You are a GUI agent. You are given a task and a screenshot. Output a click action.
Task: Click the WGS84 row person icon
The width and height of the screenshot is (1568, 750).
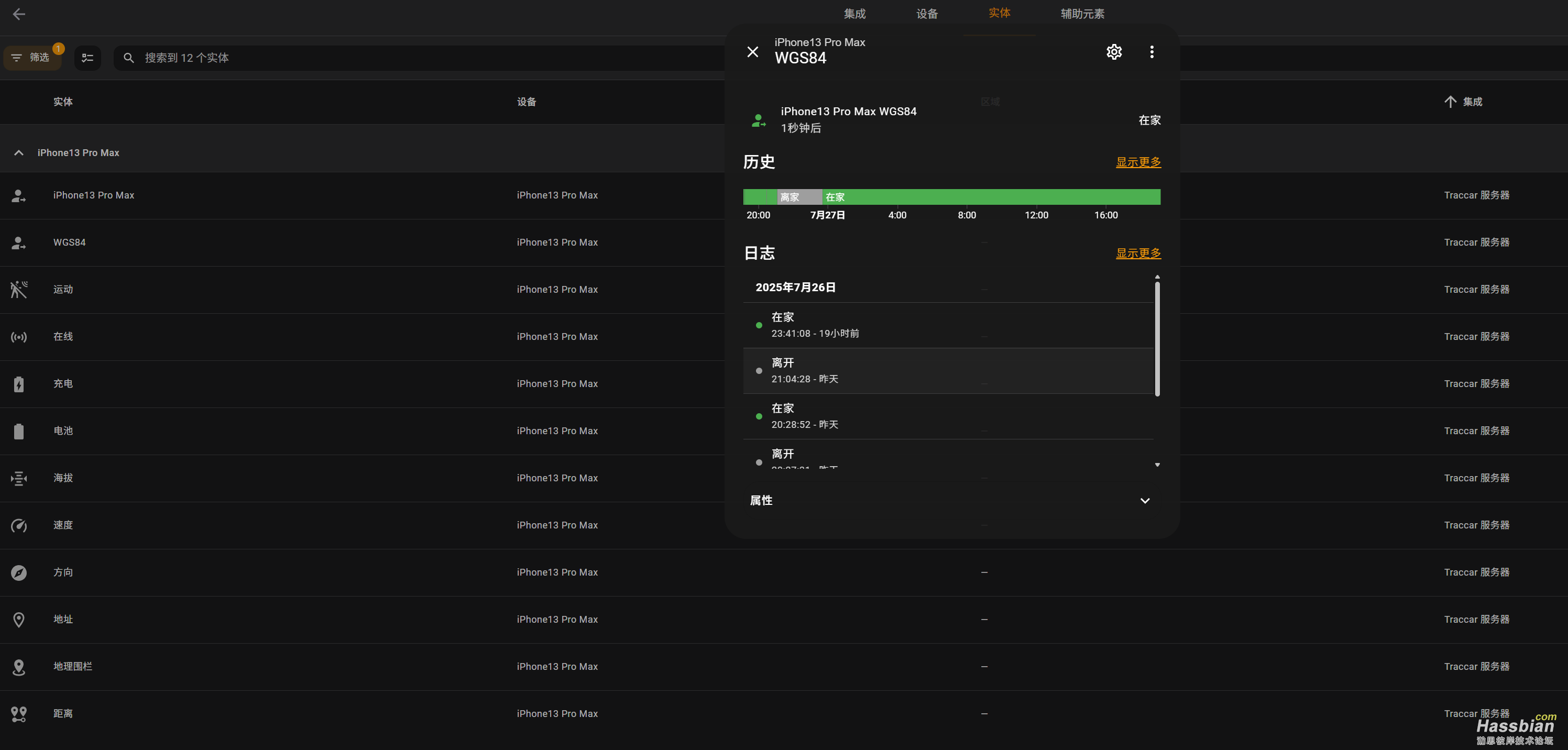[19, 243]
